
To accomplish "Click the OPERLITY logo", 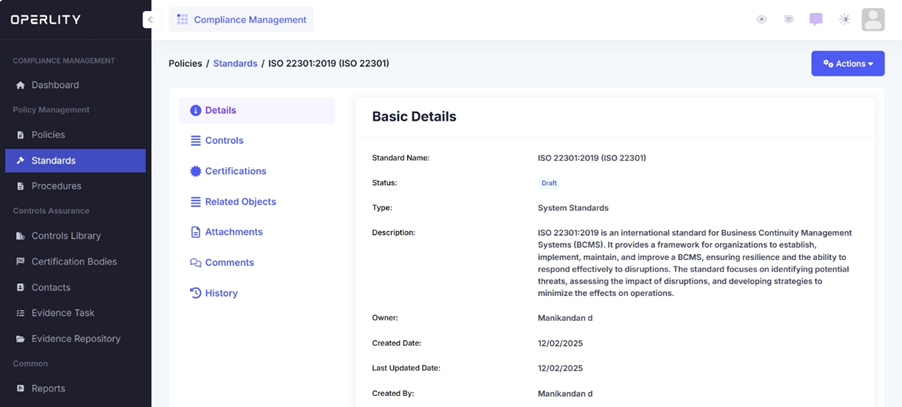I will pos(46,19).
